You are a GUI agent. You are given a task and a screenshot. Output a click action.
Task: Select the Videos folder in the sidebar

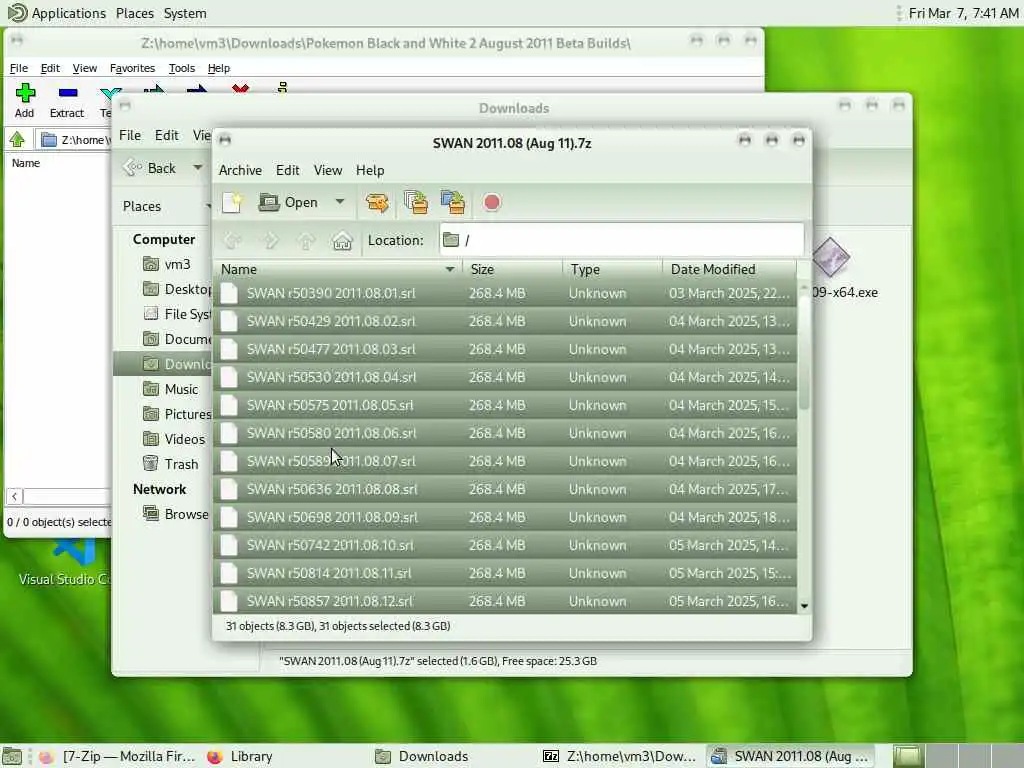(x=174, y=439)
